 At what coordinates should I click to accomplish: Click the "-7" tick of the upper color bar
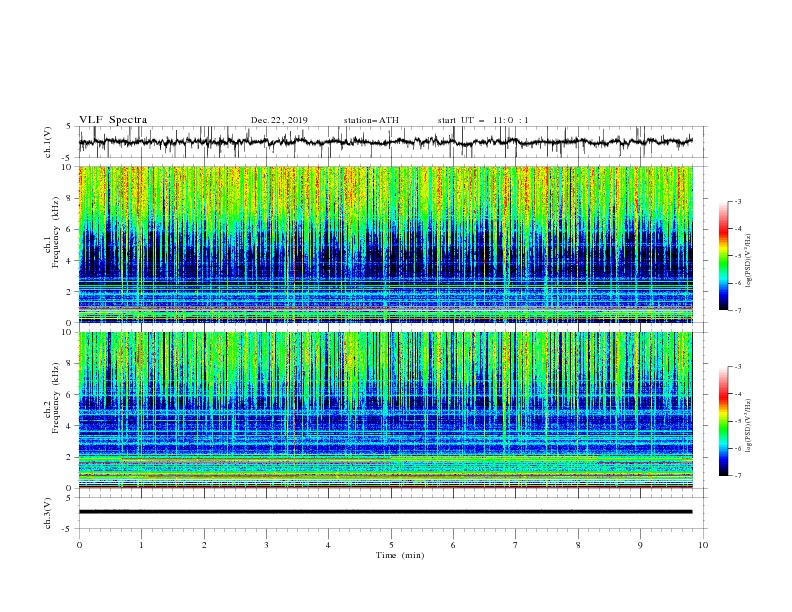(738, 310)
